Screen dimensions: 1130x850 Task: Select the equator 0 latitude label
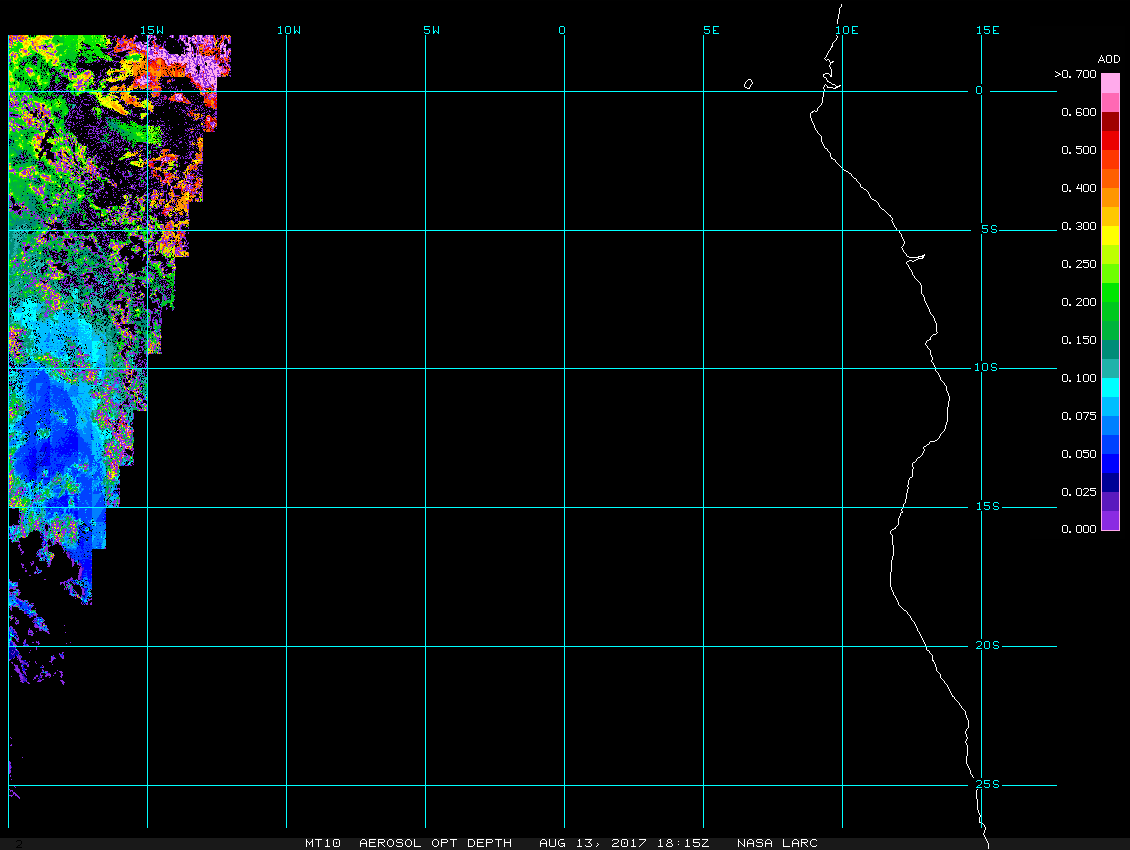979,90
